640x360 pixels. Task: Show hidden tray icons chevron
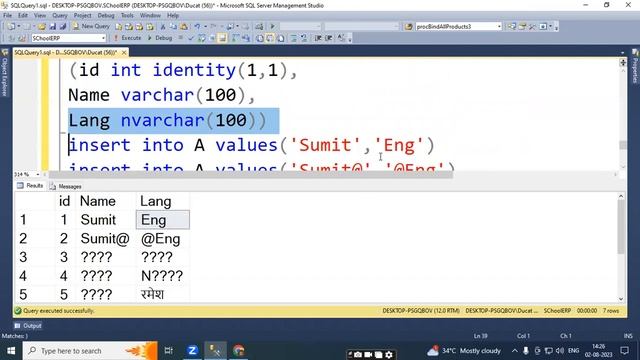[515, 351]
